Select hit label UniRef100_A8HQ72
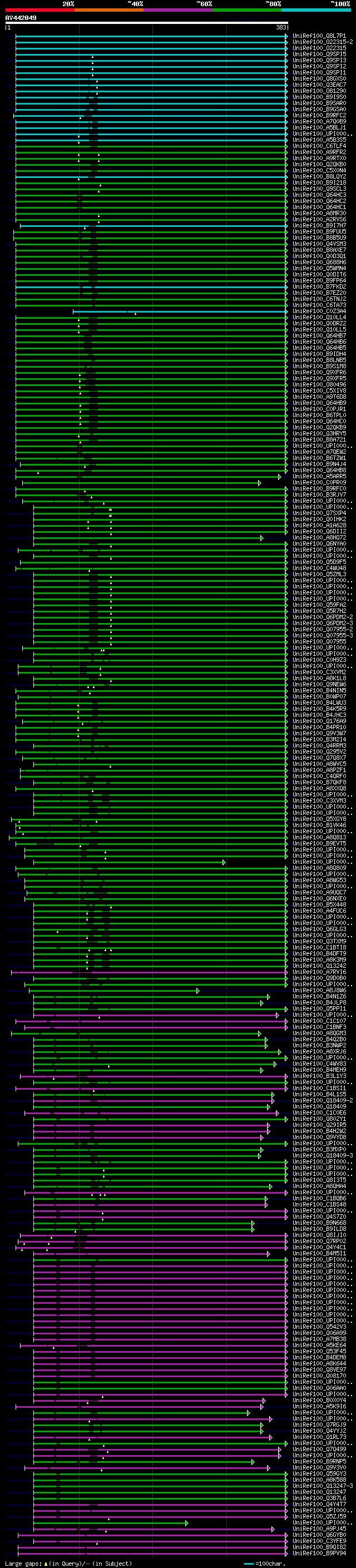Image resolution: width=356 pixels, height=1568 pixels. (319, 537)
